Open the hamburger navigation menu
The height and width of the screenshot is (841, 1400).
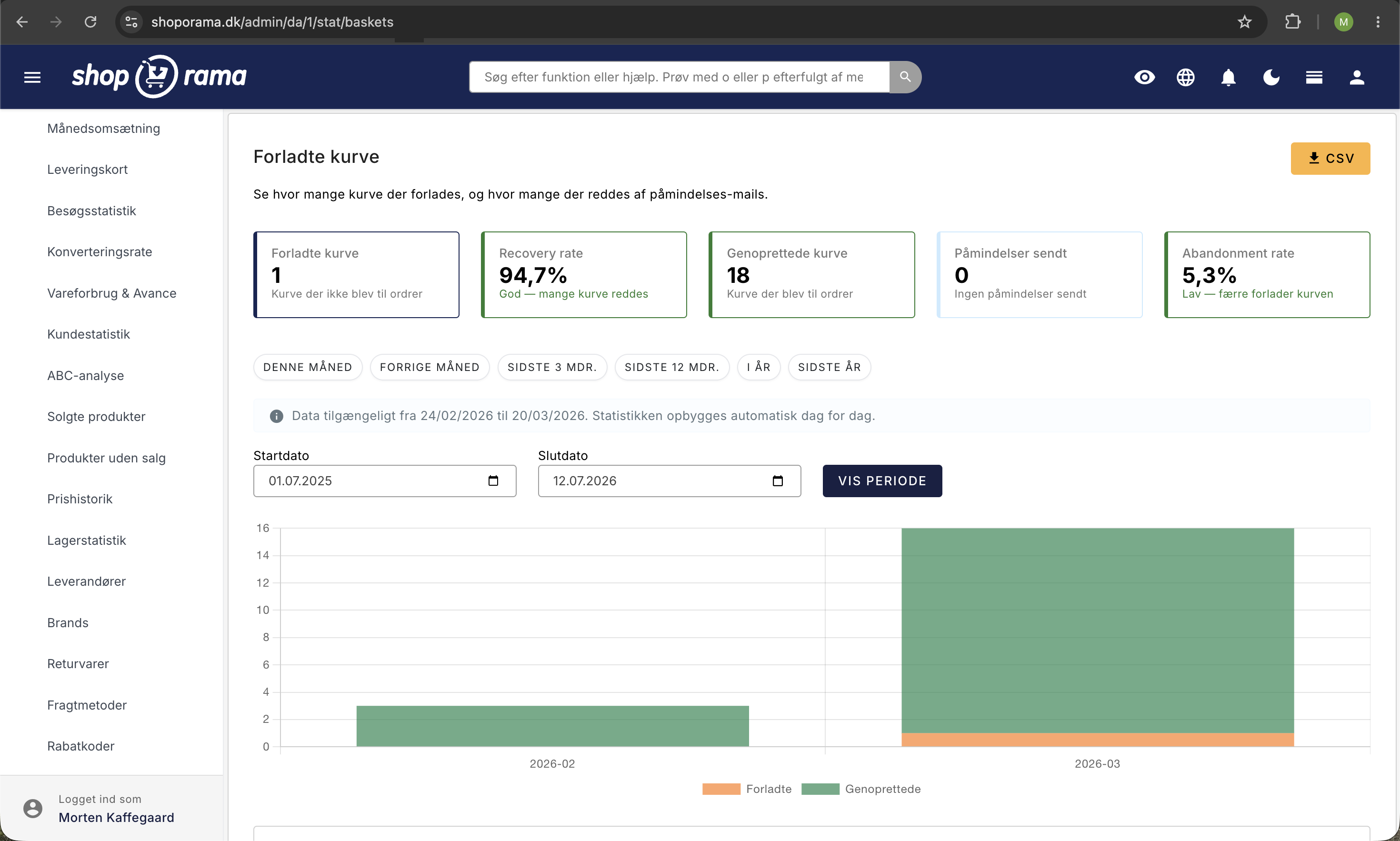(32, 77)
